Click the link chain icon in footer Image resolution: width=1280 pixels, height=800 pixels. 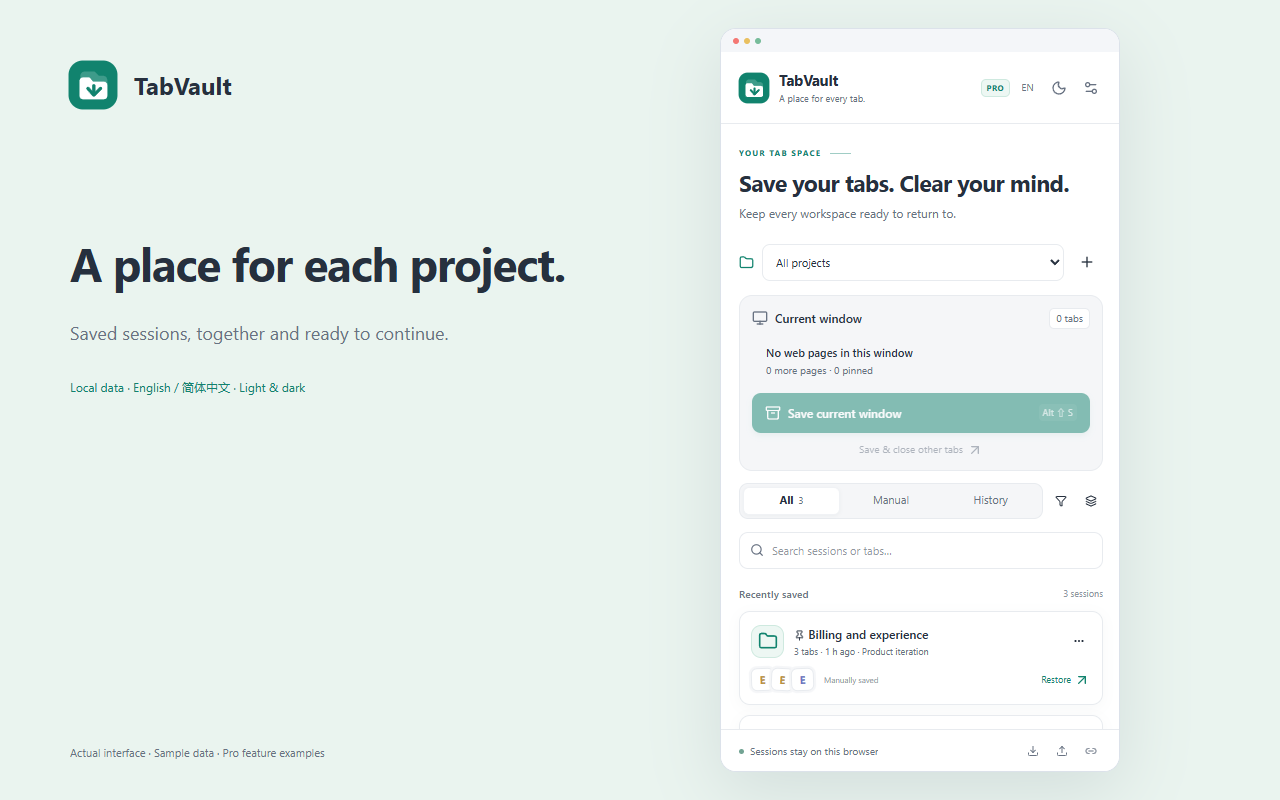pos(1091,751)
